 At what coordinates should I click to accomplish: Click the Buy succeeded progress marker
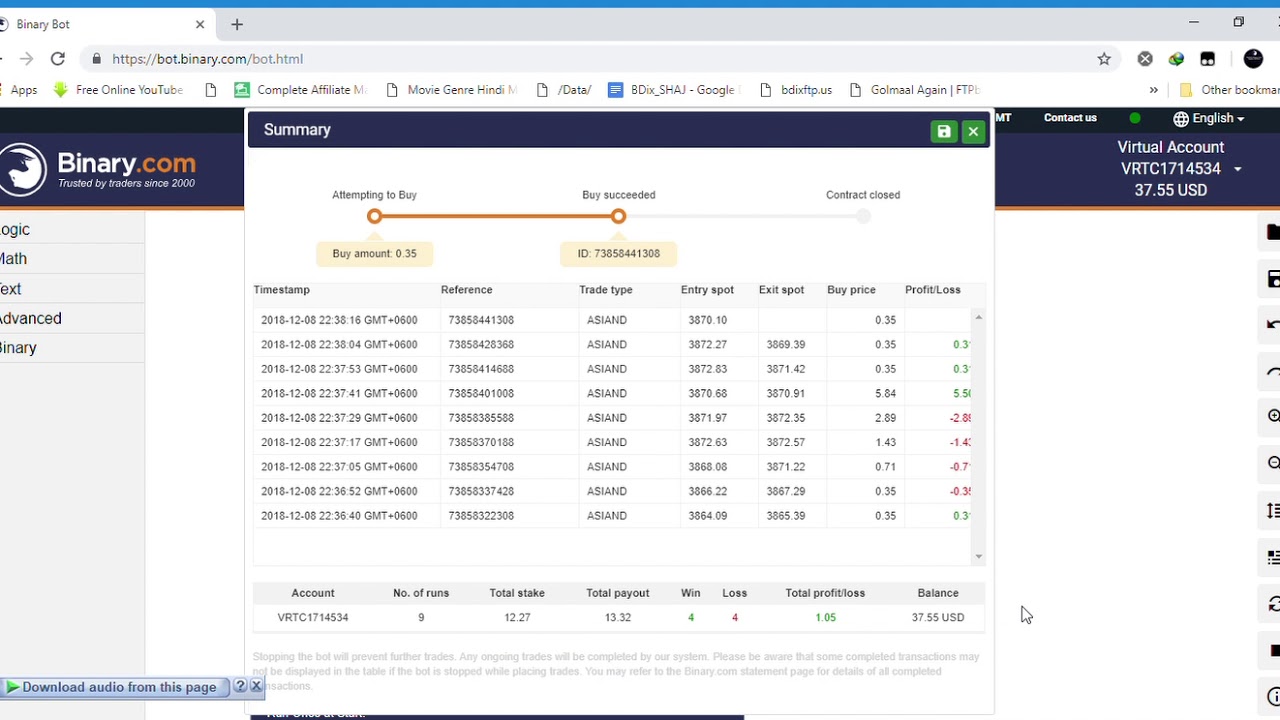tap(618, 216)
